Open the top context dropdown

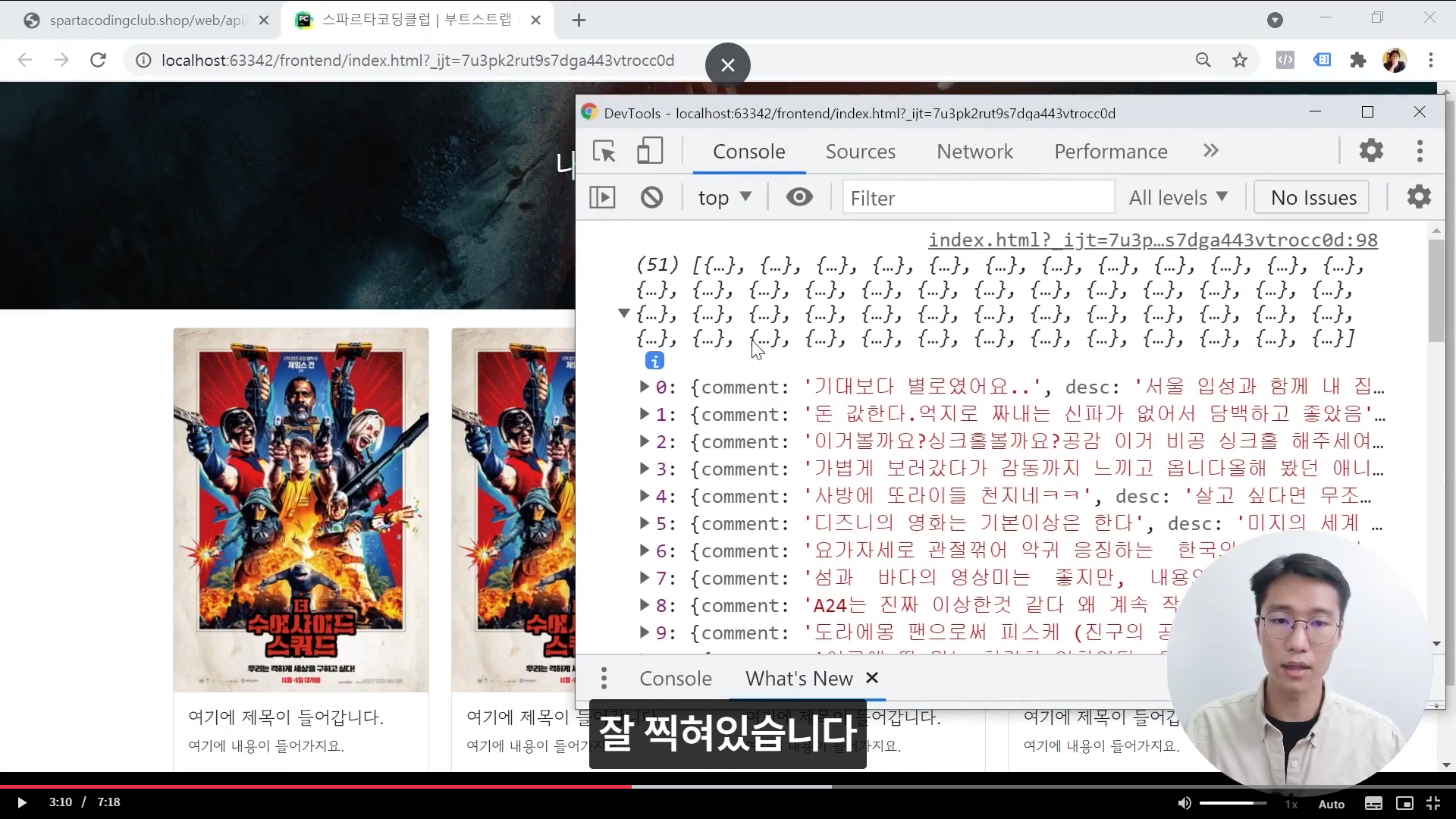pyautogui.click(x=725, y=198)
